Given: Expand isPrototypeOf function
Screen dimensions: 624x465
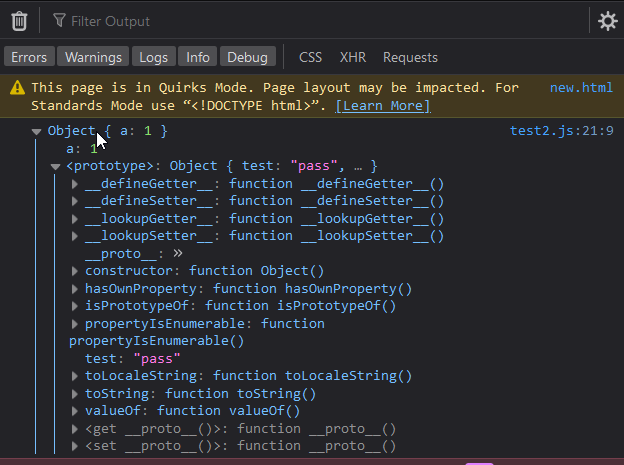Looking at the screenshot, I should click(74, 306).
